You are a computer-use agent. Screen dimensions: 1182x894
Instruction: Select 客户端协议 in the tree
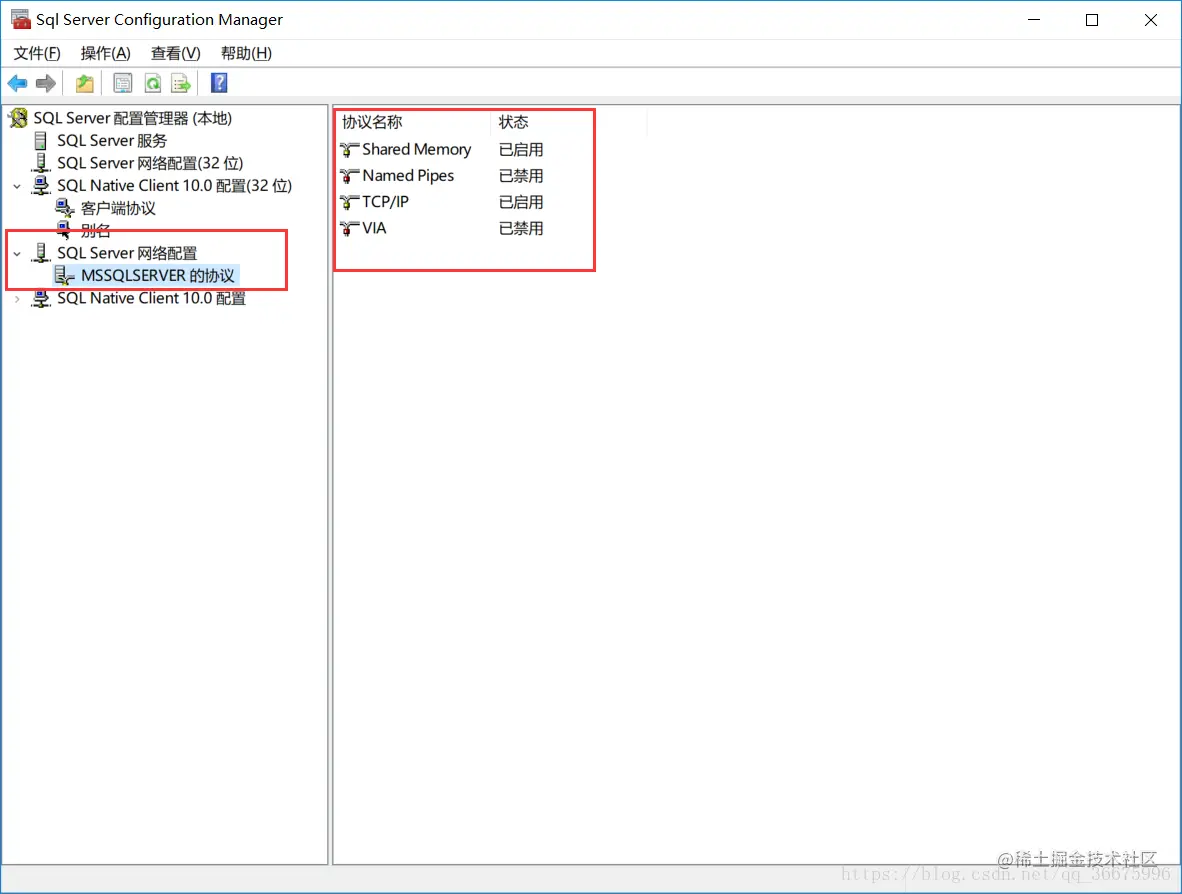coord(118,209)
